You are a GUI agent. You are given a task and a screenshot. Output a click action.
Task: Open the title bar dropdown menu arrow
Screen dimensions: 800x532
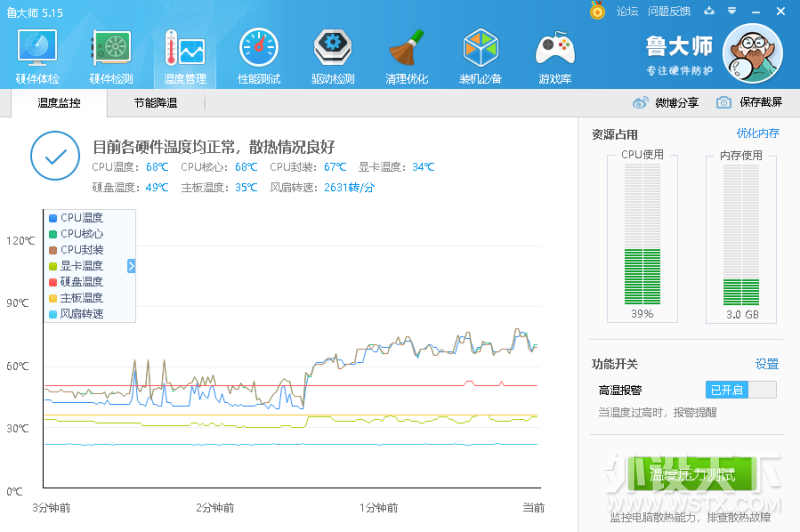(x=732, y=11)
